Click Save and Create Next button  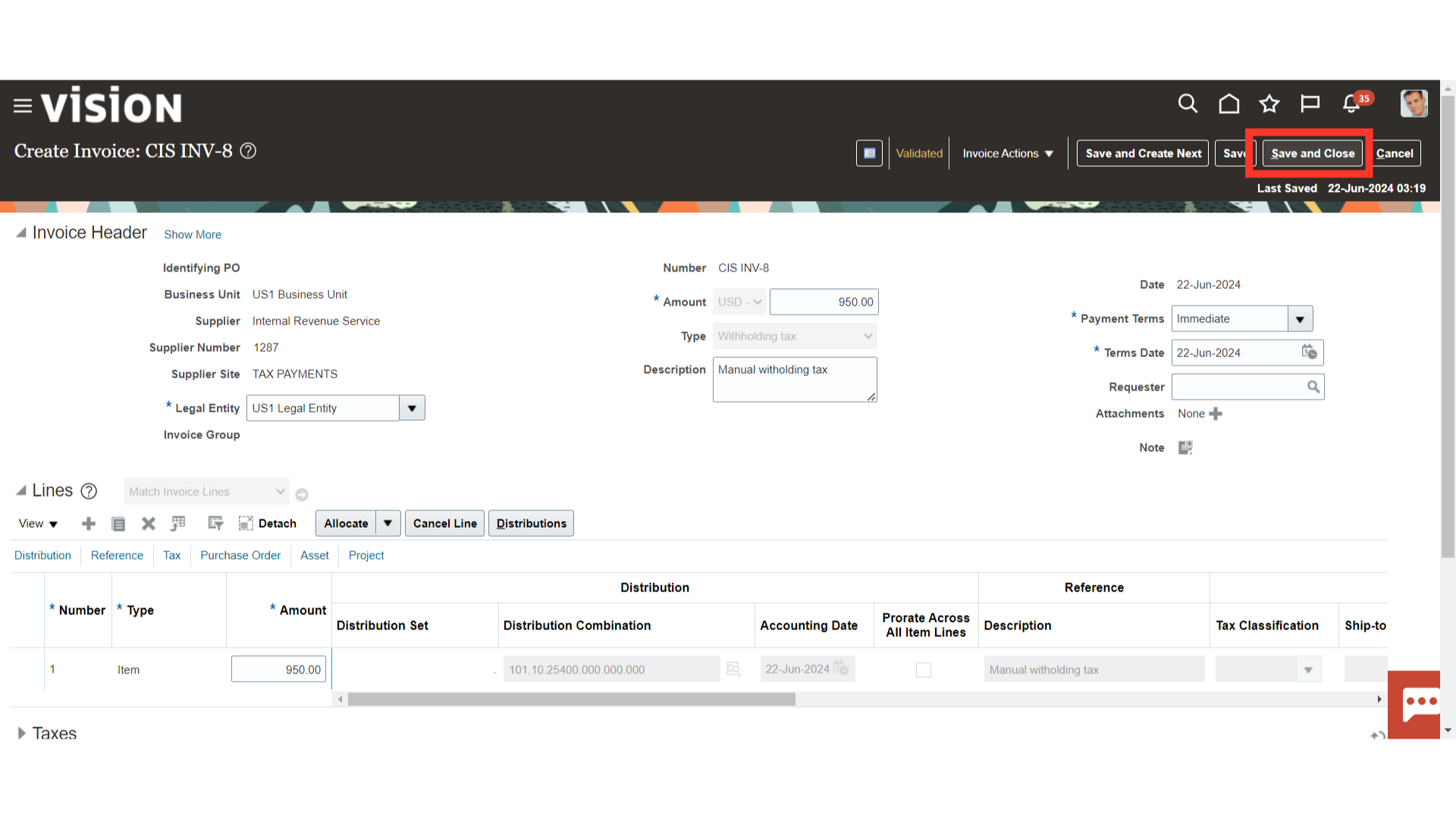pyautogui.click(x=1143, y=153)
